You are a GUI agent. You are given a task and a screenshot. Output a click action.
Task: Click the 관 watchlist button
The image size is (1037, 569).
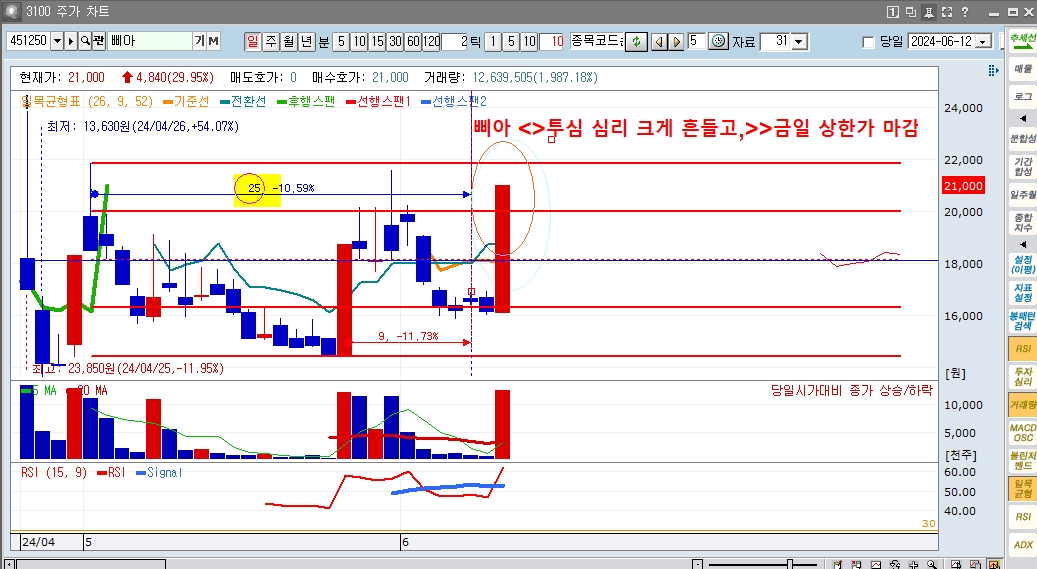coord(99,41)
